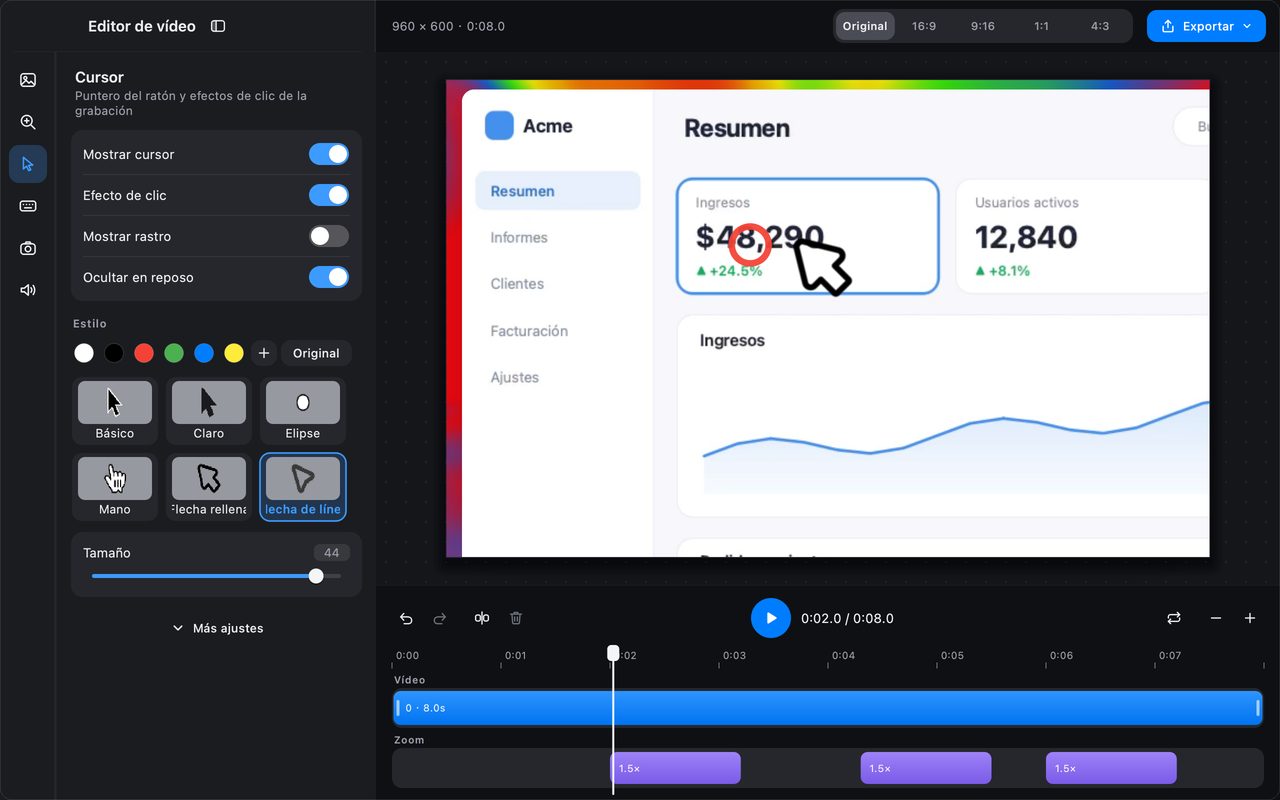Enable Mostrar rastro switch
Image resolution: width=1280 pixels, height=800 pixels.
(329, 236)
